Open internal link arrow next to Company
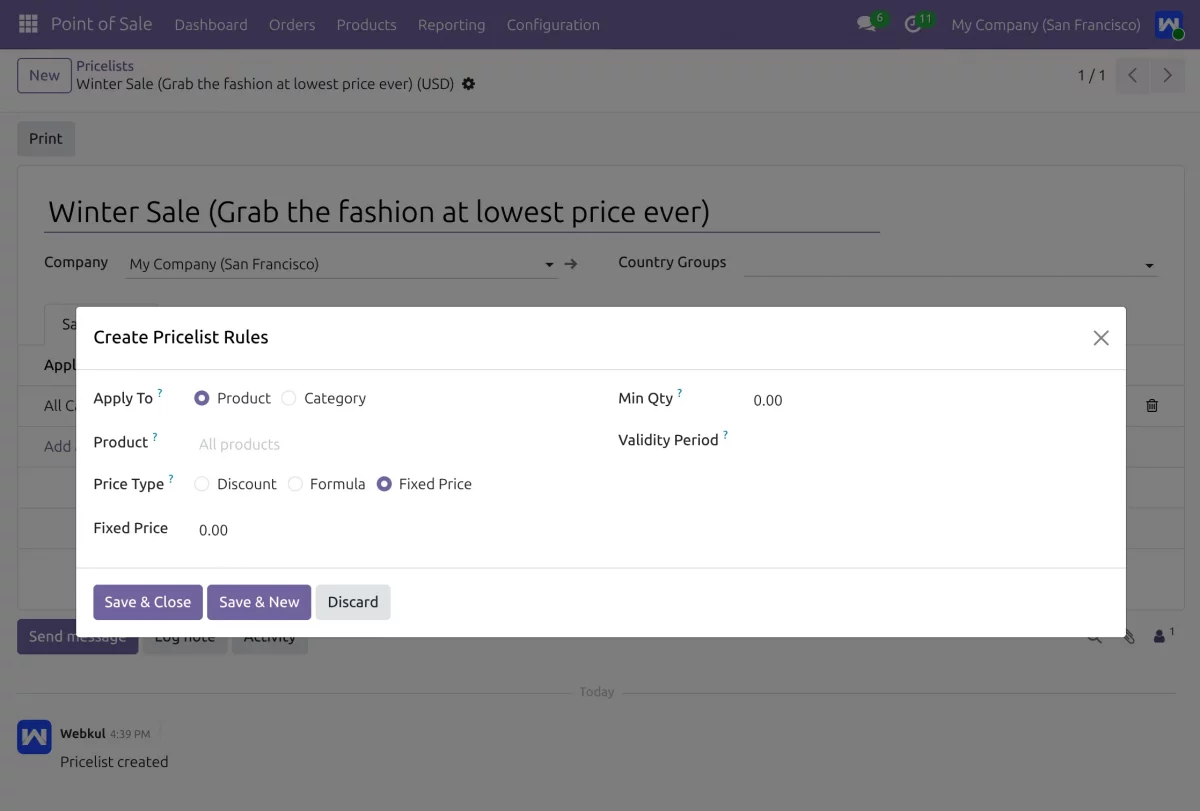 [571, 264]
